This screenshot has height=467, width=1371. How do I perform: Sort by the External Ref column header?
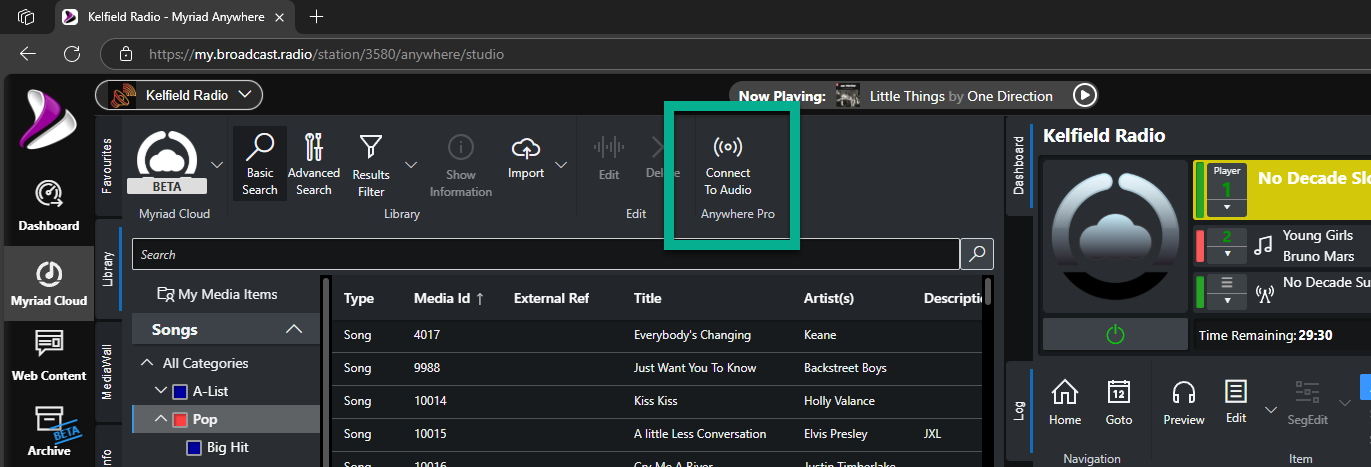(551, 298)
